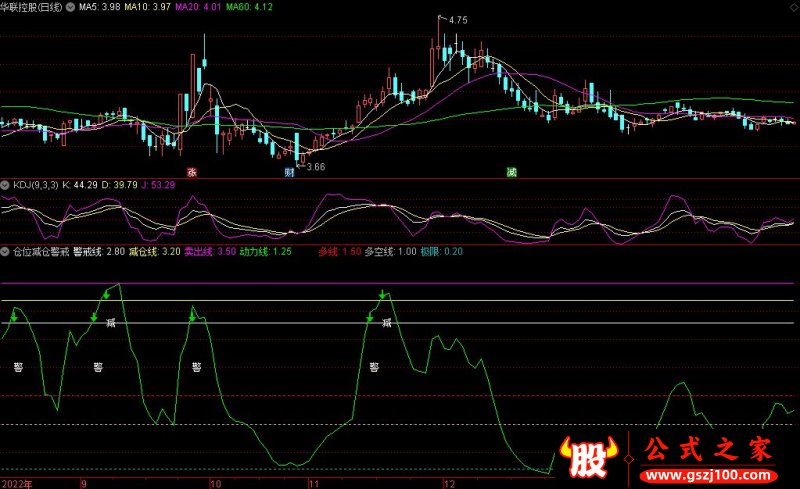The image size is (800, 489).
Task: Click the red 涨 marker below candlesticks
Action: tap(191, 172)
